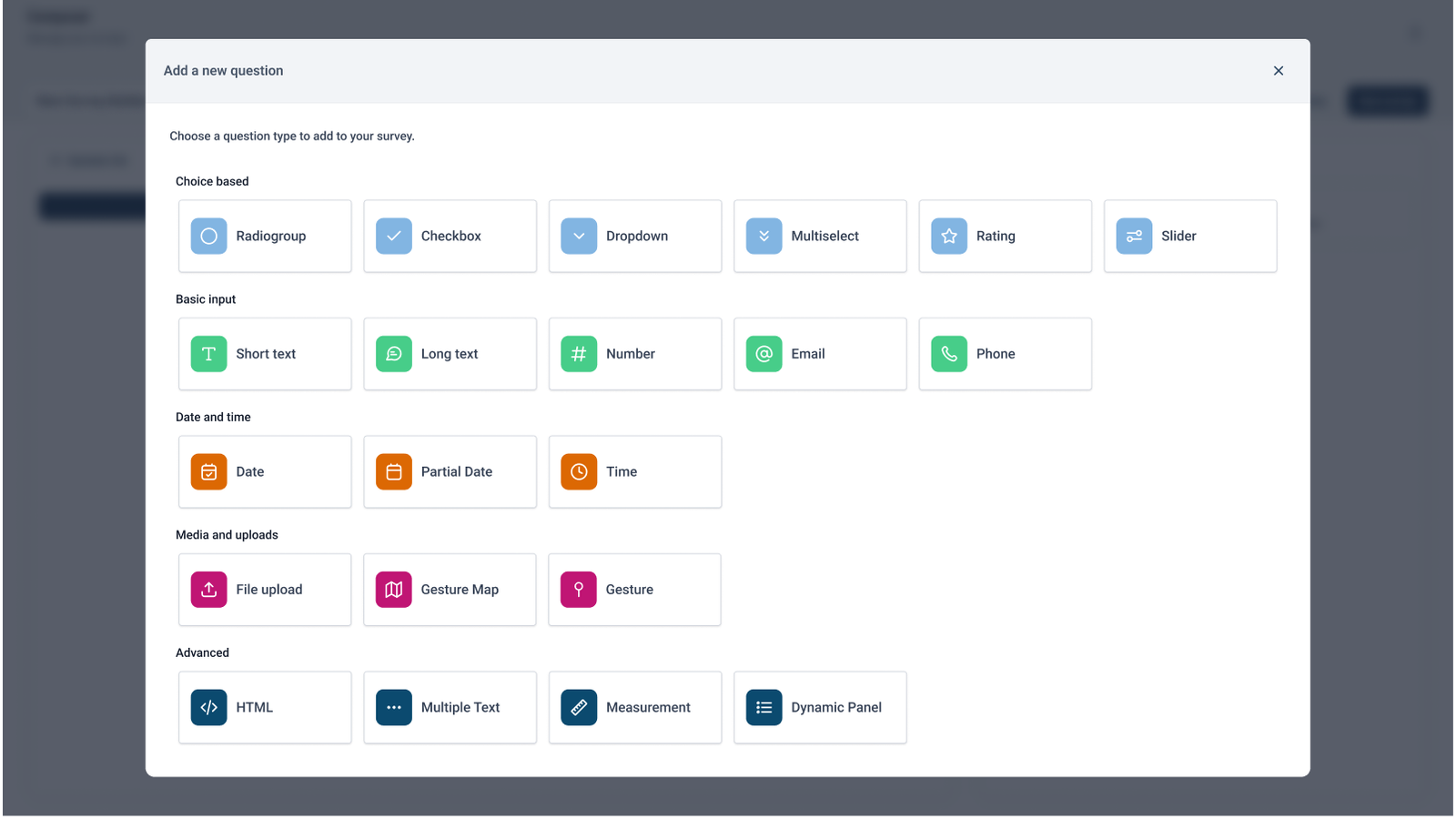Click the Short text label
1456x819 pixels.
[x=266, y=354]
